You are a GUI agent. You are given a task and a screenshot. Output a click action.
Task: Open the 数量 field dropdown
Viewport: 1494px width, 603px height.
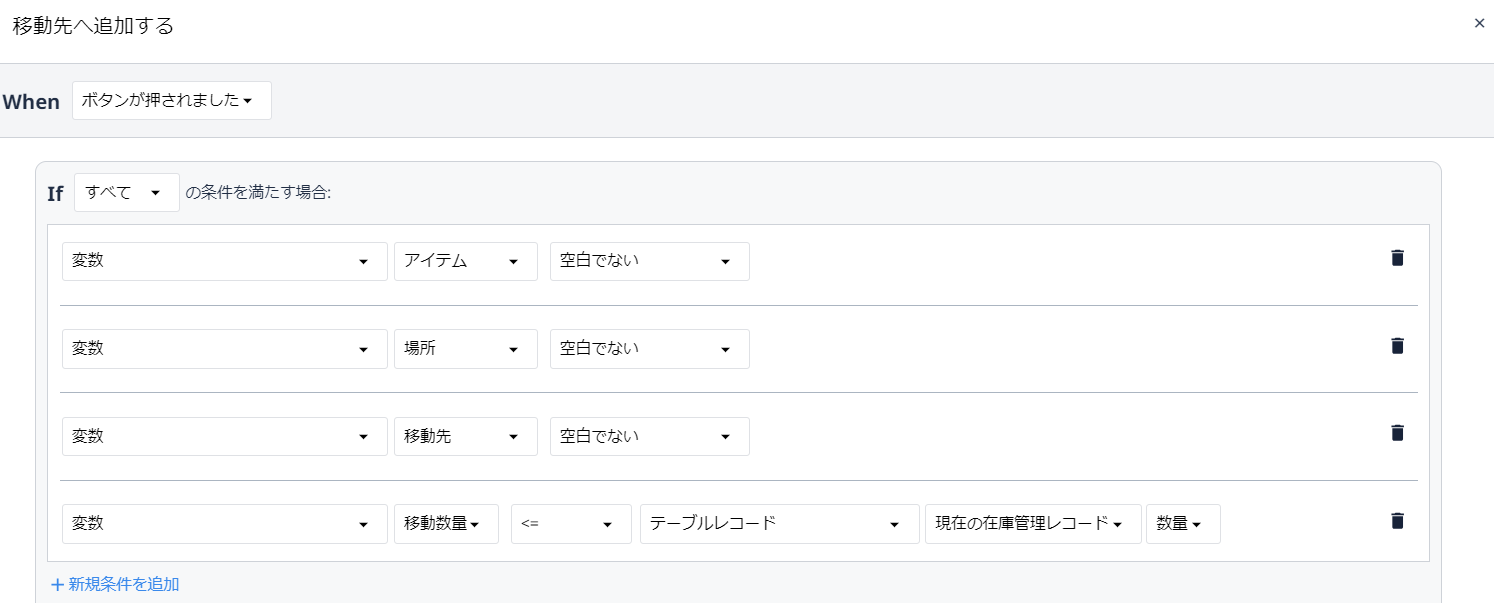(x=1183, y=524)
